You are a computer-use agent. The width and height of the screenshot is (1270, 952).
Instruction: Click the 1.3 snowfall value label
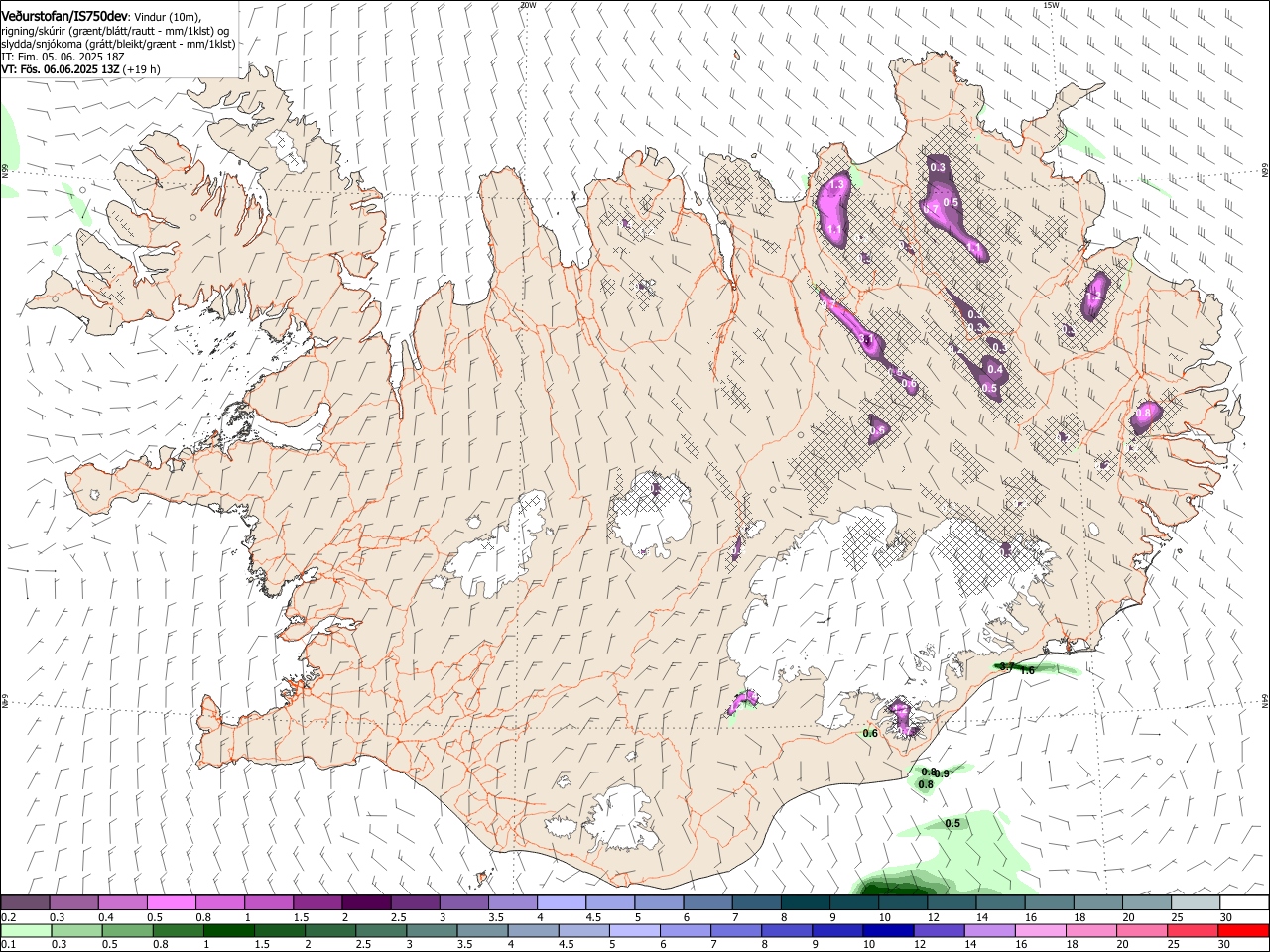pos(836,184)
